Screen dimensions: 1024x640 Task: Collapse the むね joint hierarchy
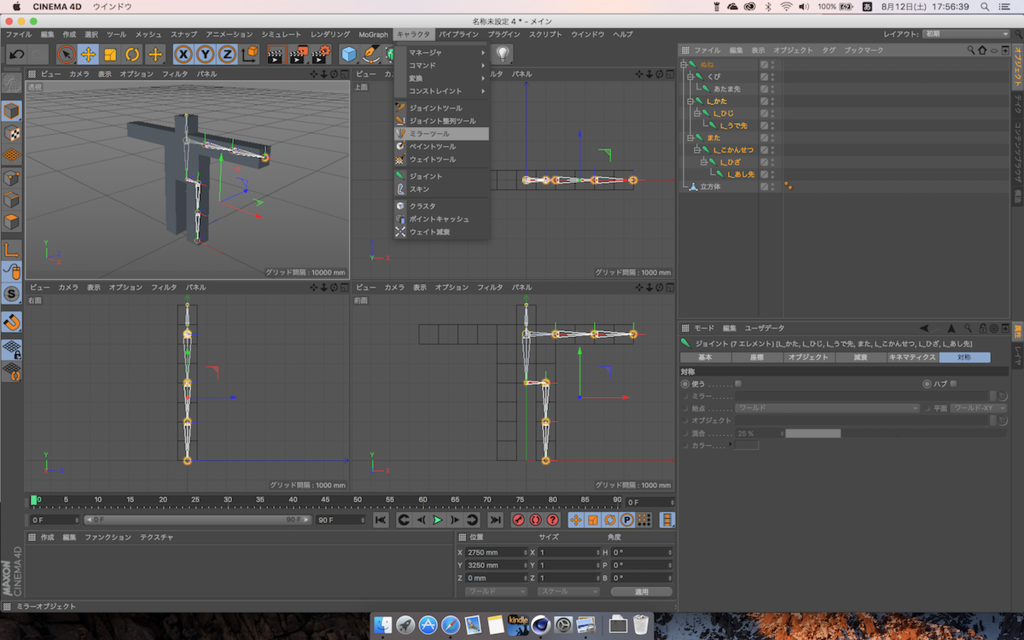(684, 65)
